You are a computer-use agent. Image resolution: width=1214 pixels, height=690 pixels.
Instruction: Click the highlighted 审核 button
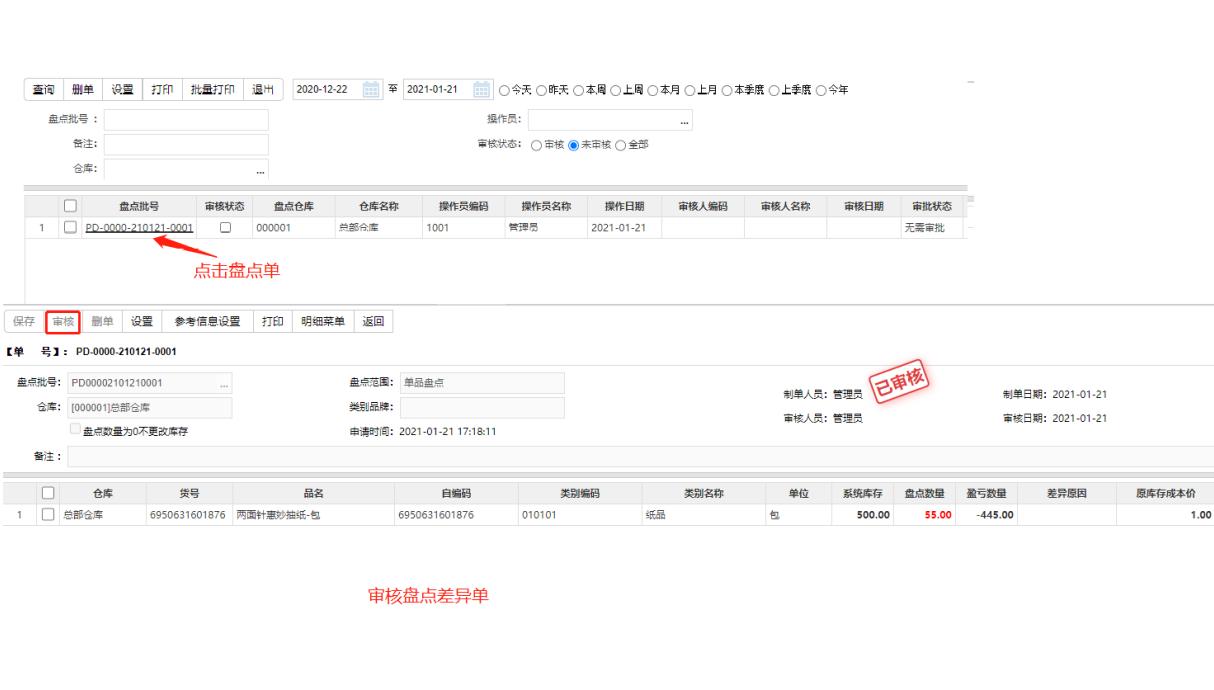(x=62, y=321)
